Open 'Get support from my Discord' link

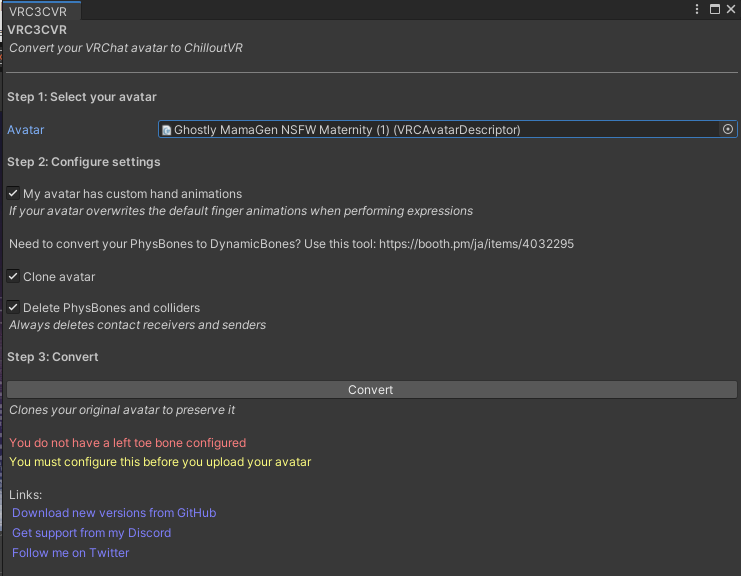(92, 533)
